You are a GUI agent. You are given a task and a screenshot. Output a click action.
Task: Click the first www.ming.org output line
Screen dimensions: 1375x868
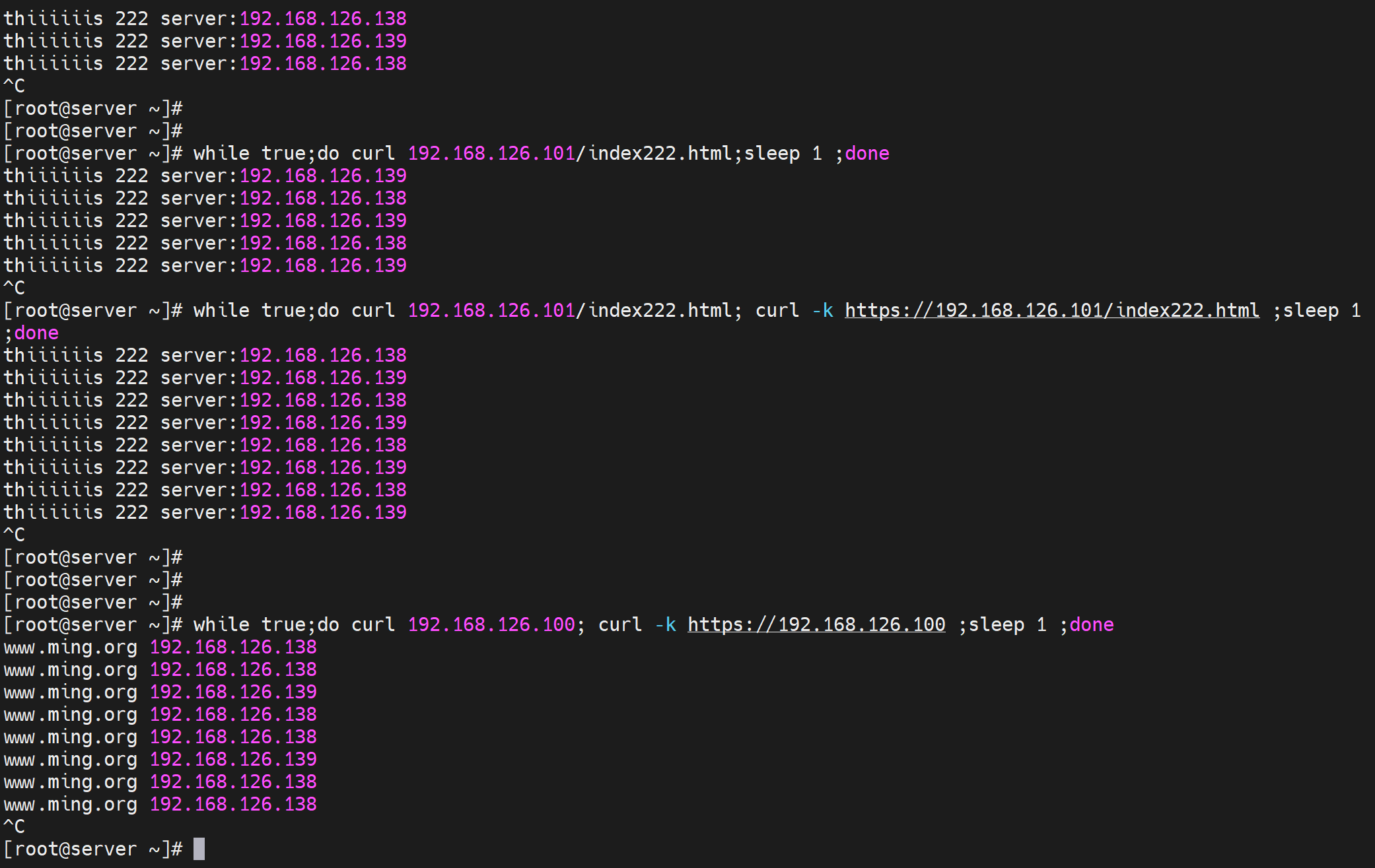[x=160, y=647]
